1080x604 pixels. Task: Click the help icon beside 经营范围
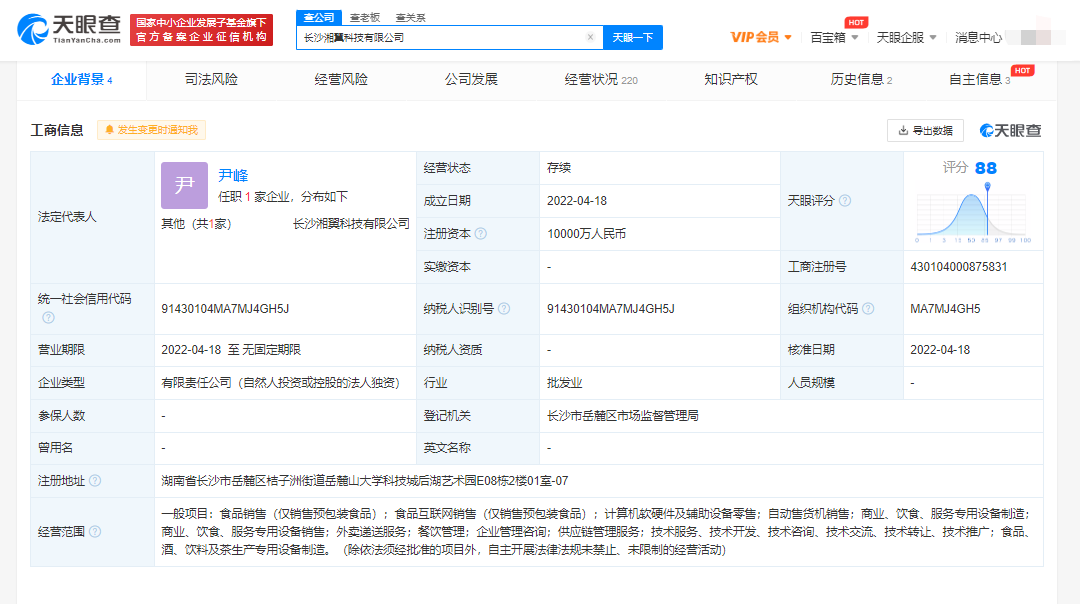(95, 532)
